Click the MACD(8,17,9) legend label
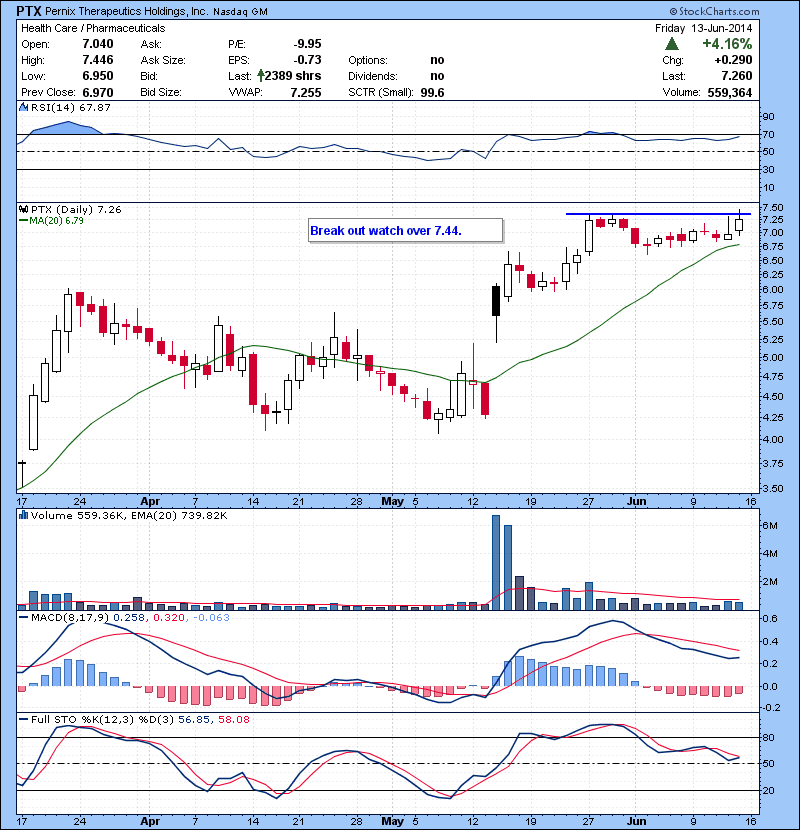Image resolution: width=800 pixels, height=830 pixels. click(x=70, y=617)
